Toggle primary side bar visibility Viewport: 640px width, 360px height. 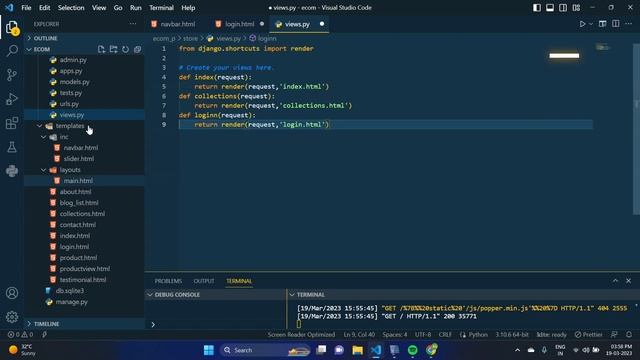point(537,8)
